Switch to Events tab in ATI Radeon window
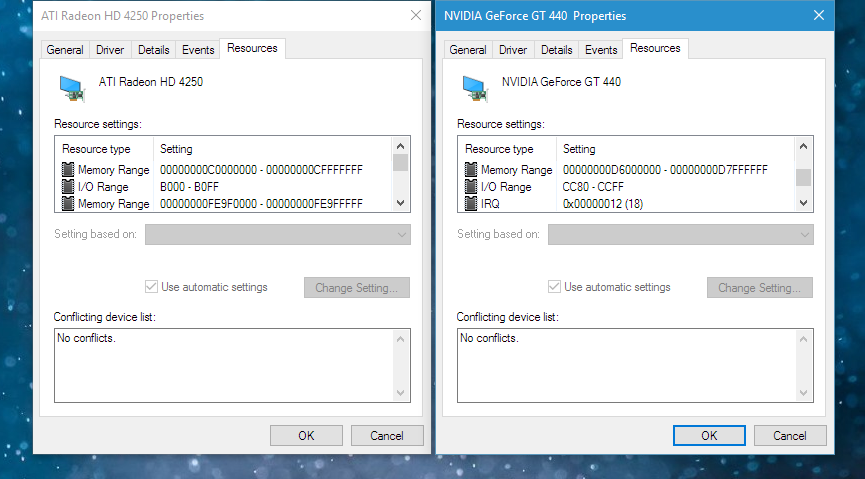This screenshot has height=479, width=865. click(x=198, y=50)
